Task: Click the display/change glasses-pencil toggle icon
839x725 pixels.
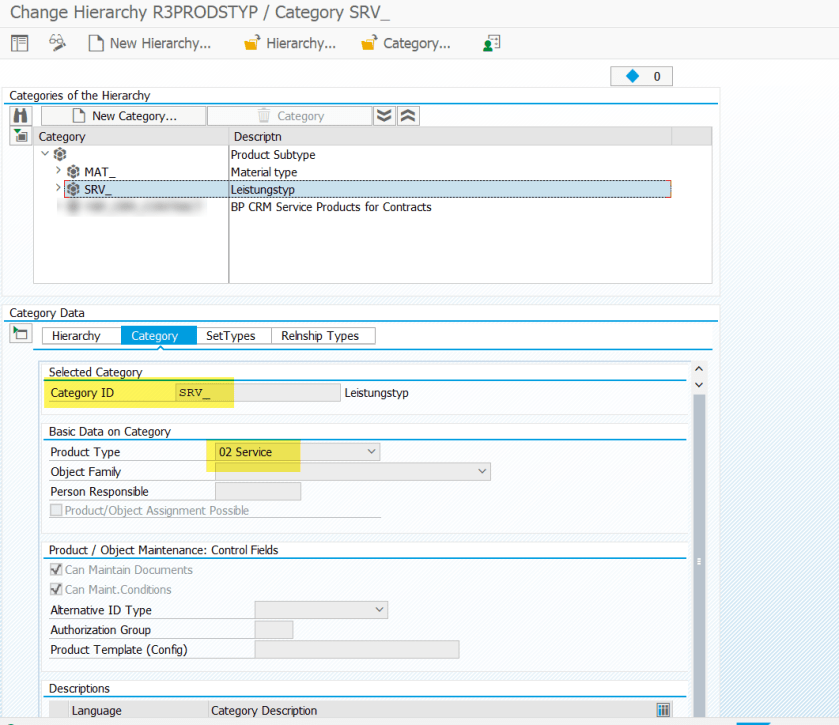Action: point(57,43)
